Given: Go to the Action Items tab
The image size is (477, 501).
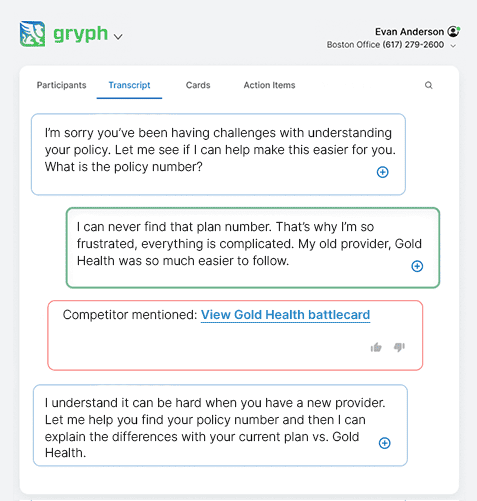Looking at the screenshot, I should coord(269,85).
